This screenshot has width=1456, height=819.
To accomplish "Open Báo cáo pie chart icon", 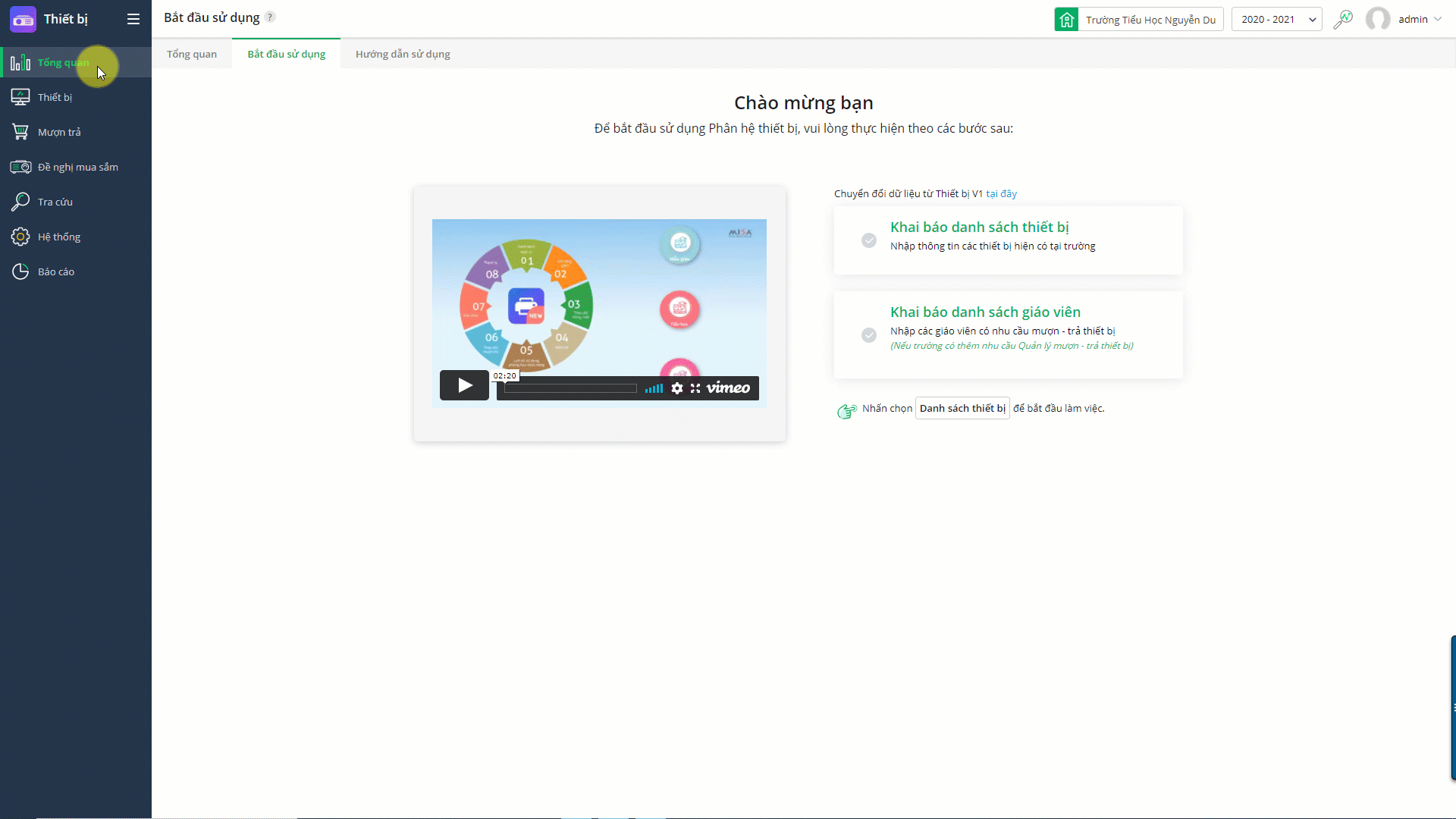I will [x=20, y=271].
